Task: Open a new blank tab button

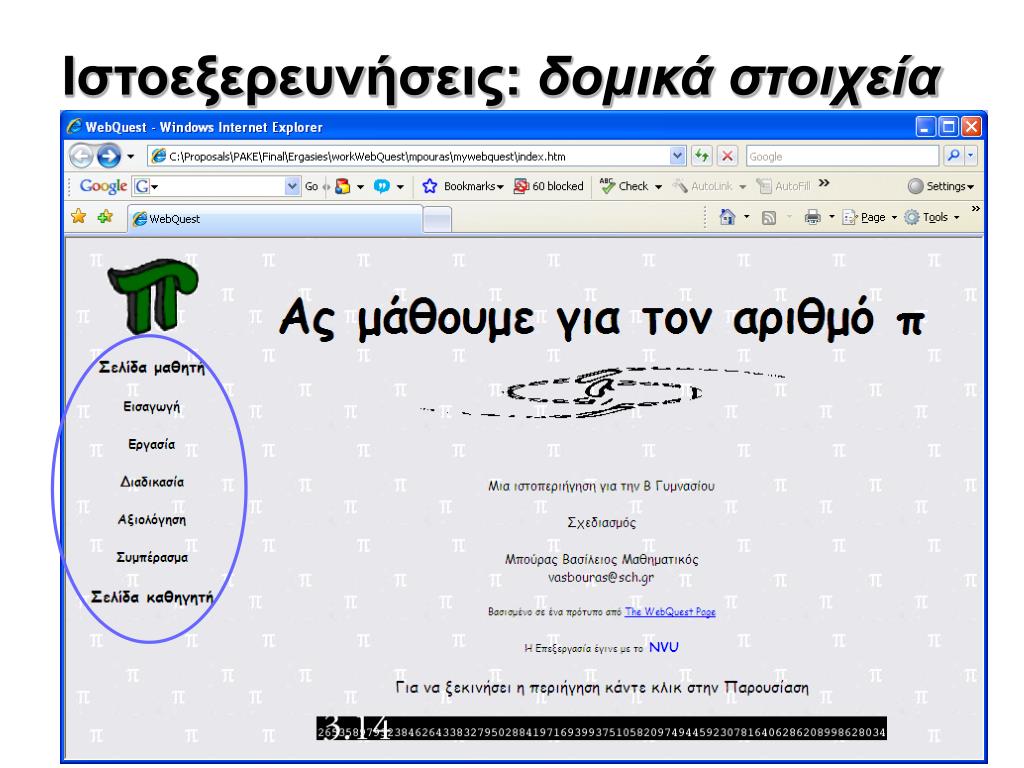Action: tap(437, 219)
